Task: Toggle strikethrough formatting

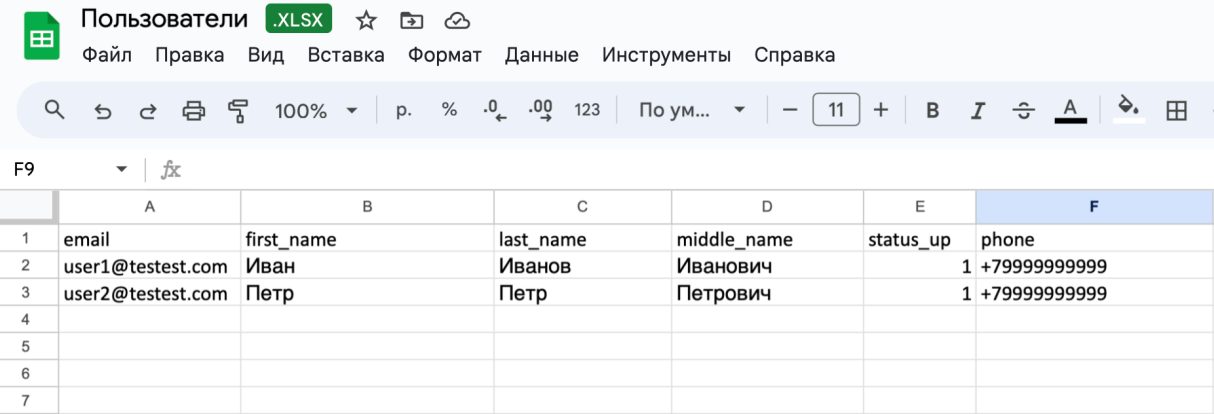Action: pos(1023,110)
